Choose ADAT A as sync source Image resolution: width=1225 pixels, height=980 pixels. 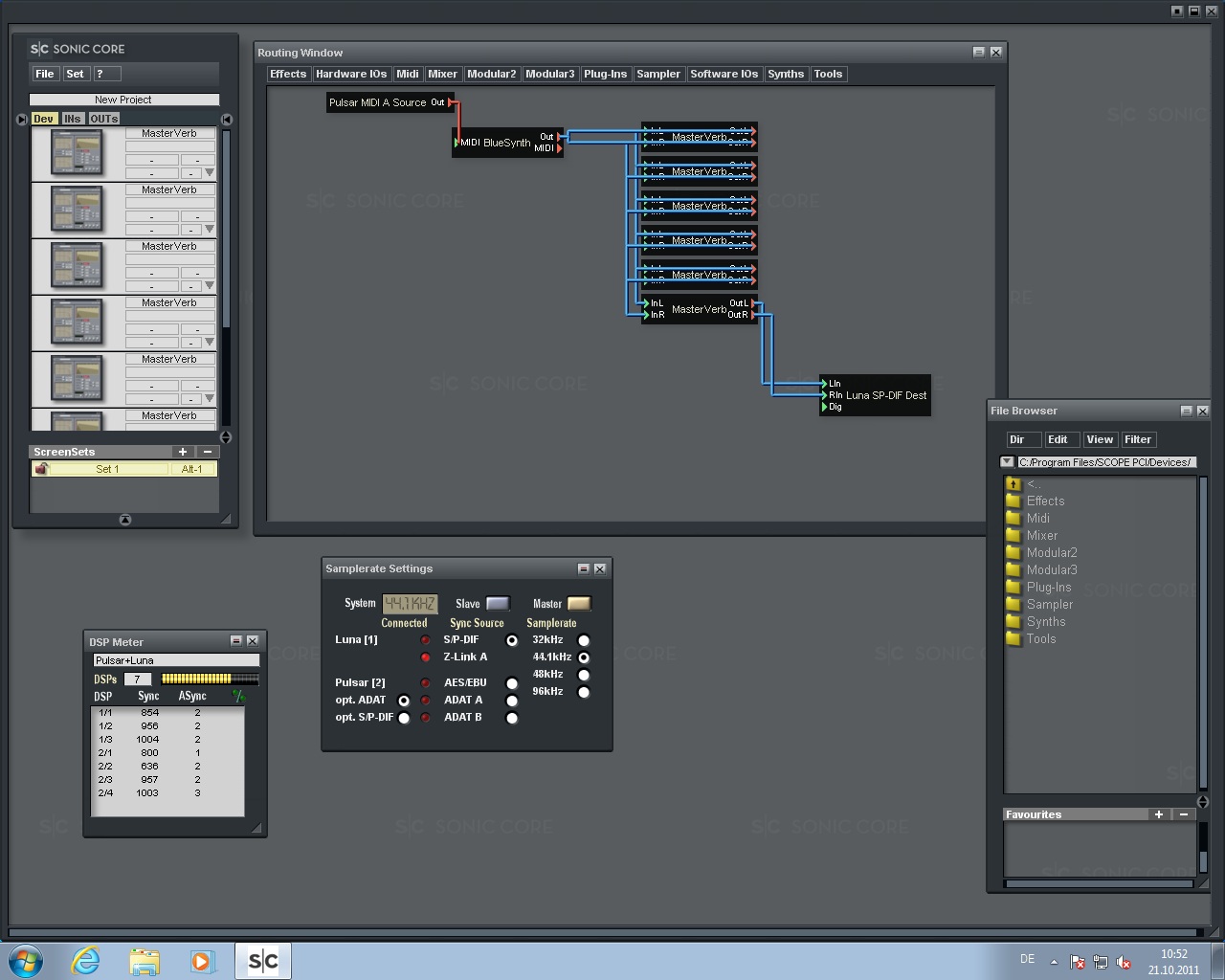coord(512,701)
